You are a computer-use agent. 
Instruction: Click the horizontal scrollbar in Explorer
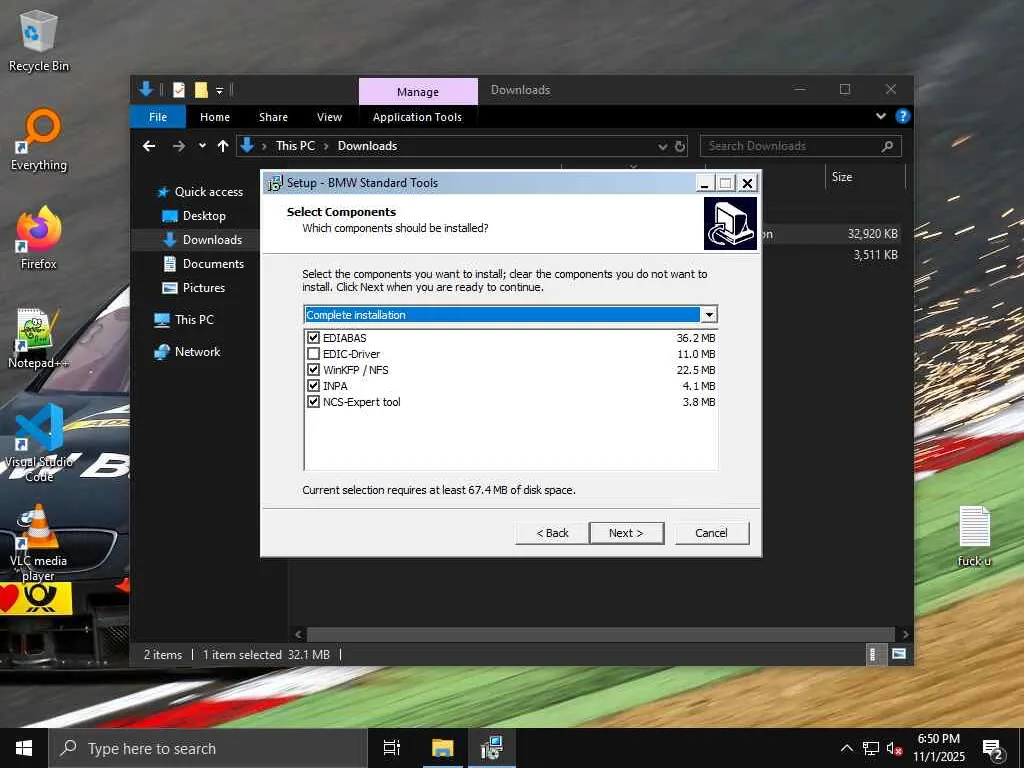pos(600,634)
